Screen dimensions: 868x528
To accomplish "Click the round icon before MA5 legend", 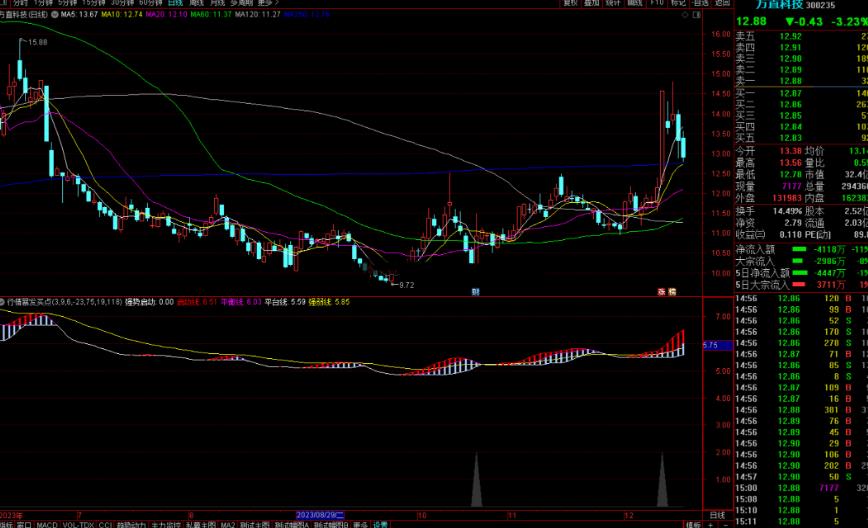I will coord(54,15).
